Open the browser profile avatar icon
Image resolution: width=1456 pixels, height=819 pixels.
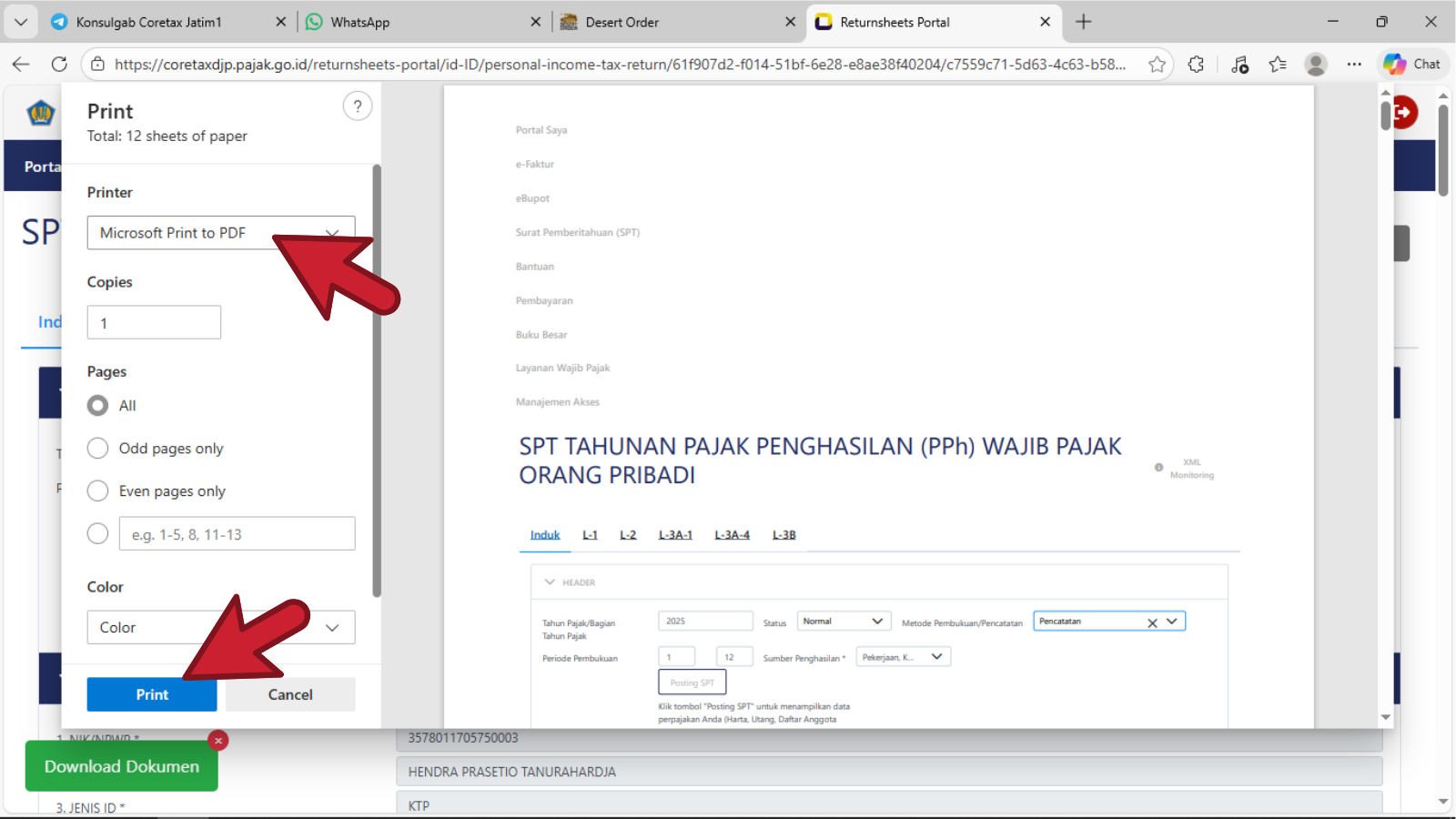coord(1315,65)
